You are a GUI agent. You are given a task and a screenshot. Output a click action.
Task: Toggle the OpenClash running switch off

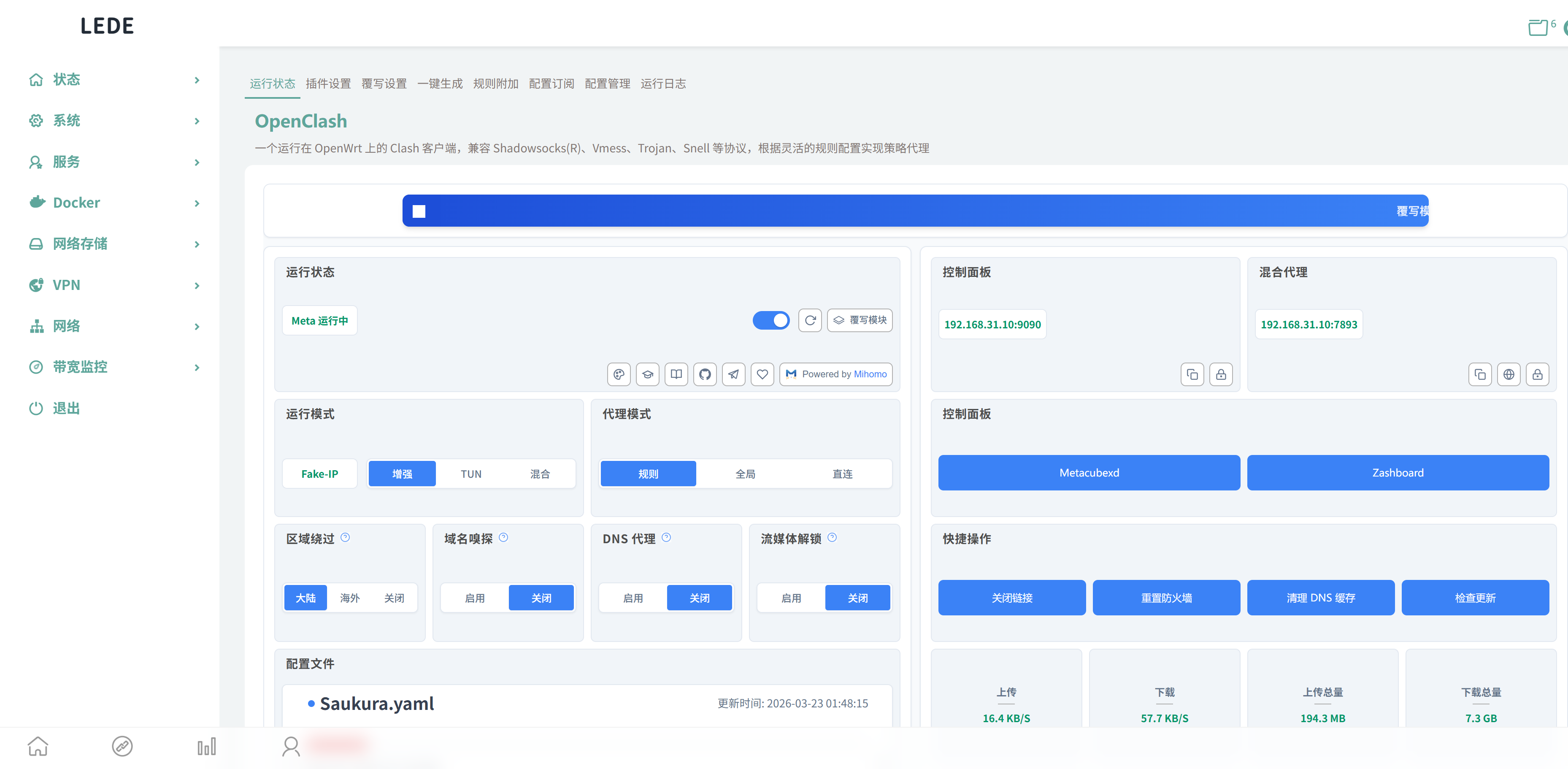[x=770, y=320]
